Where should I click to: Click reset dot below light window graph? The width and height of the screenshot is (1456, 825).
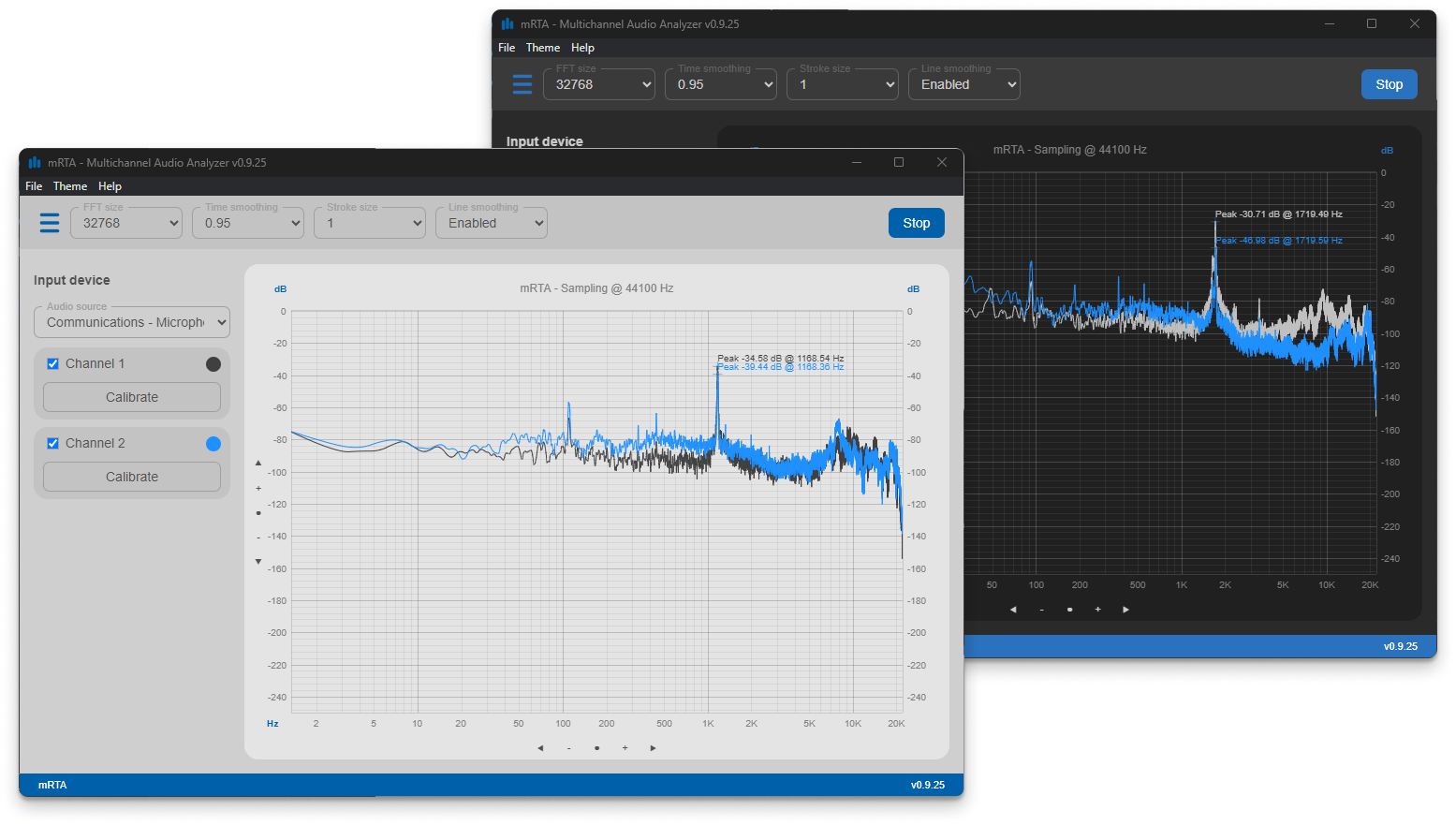click(x=596, y=748)
